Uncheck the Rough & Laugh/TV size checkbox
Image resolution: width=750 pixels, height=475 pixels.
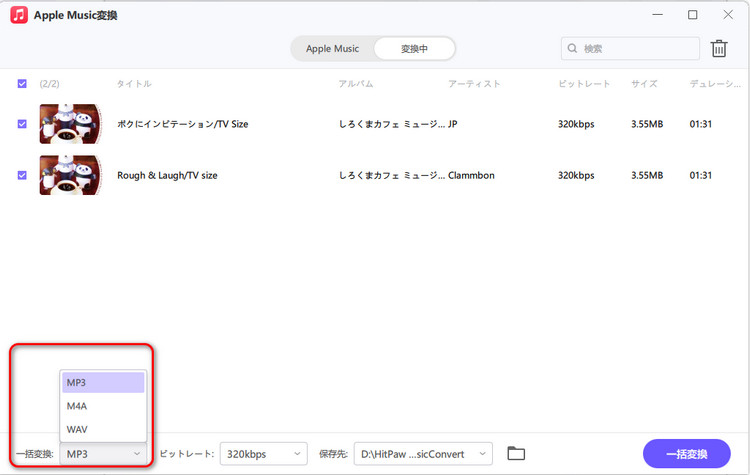coord(22,175)
